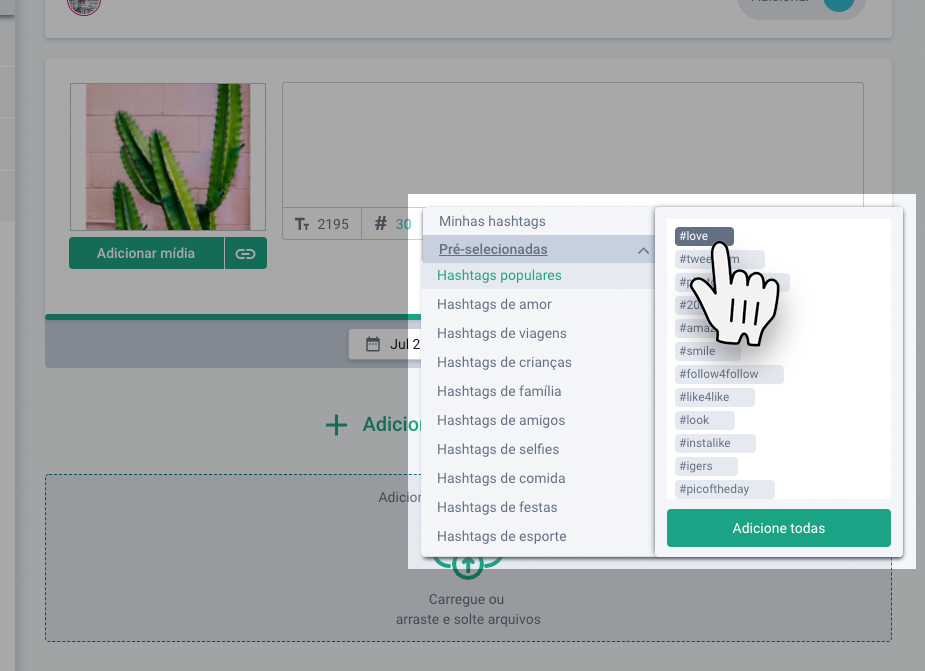Viewport: 925px width, 671px height.
Task: Open Minhas hashtags list
Action: point(492,221)
